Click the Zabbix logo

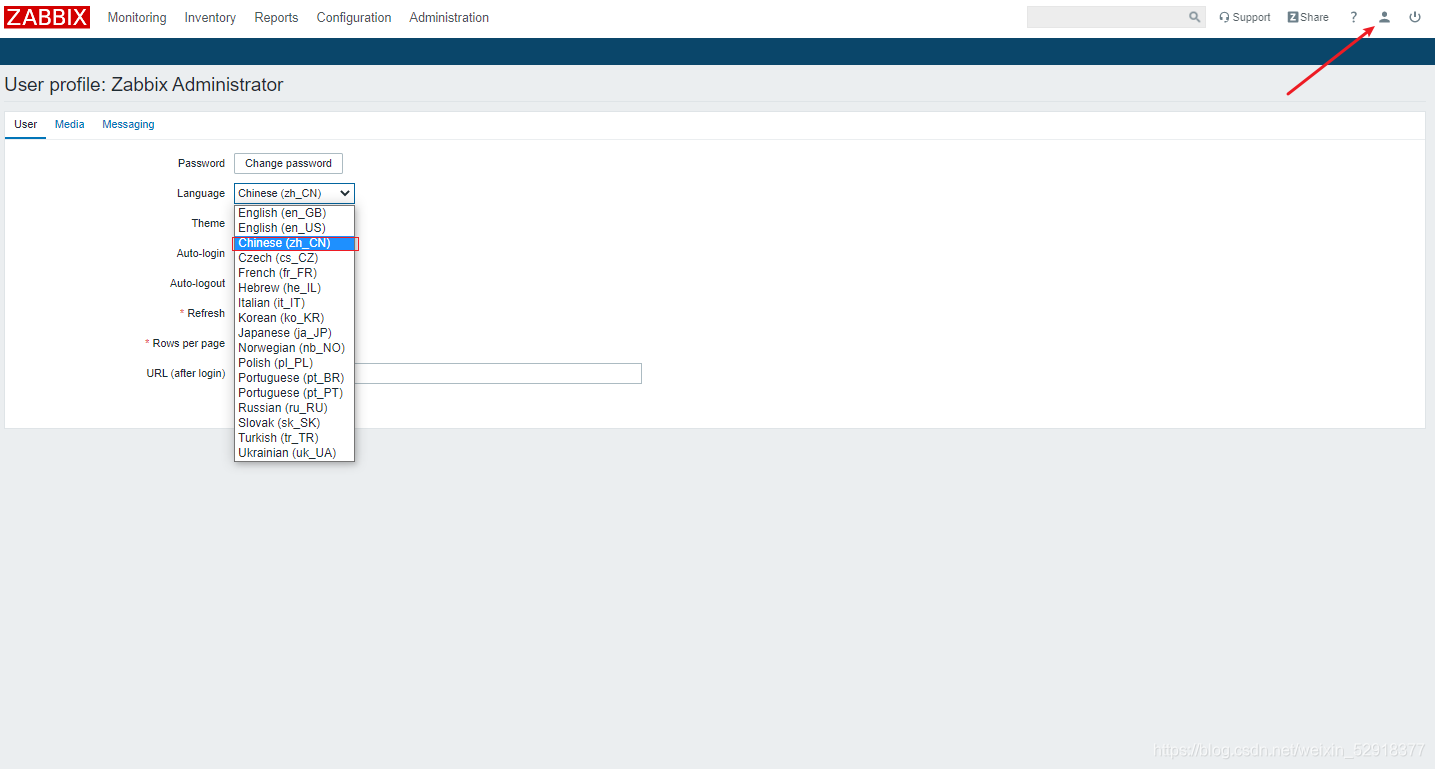pyautogui.click(x=47, y=17)
